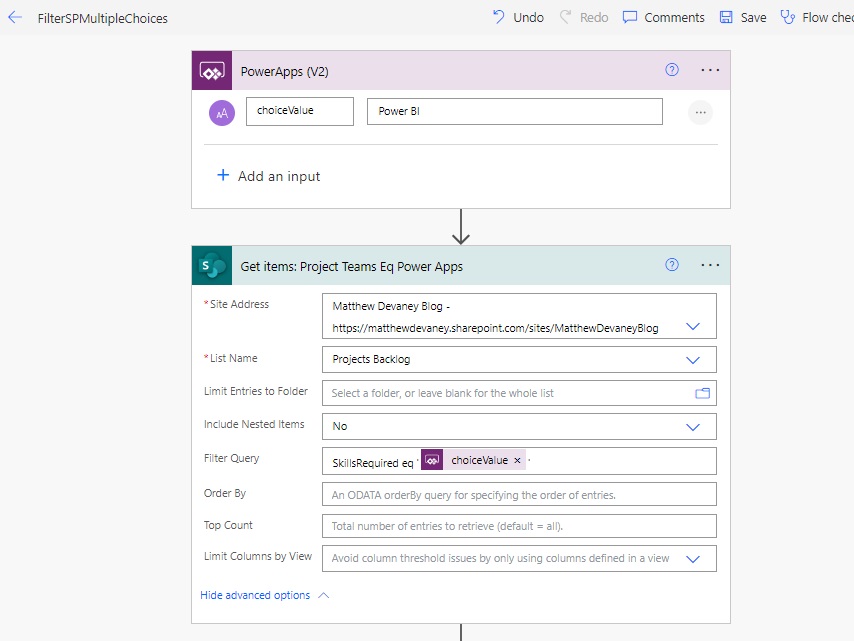Expand the Site Address dropdown
The height and width of the screenshot is (641, 854).
[693, 327]
